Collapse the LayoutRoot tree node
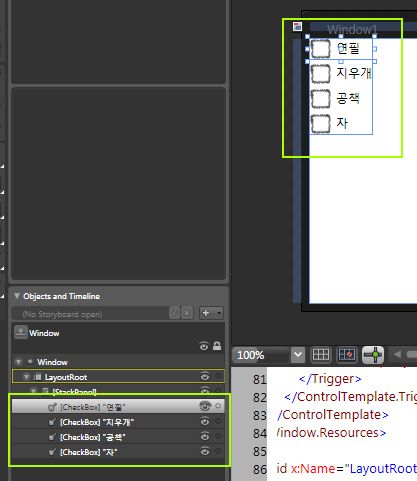Viewport: 417px width, 481px height. pyautogui.click(x=26, y=377)
